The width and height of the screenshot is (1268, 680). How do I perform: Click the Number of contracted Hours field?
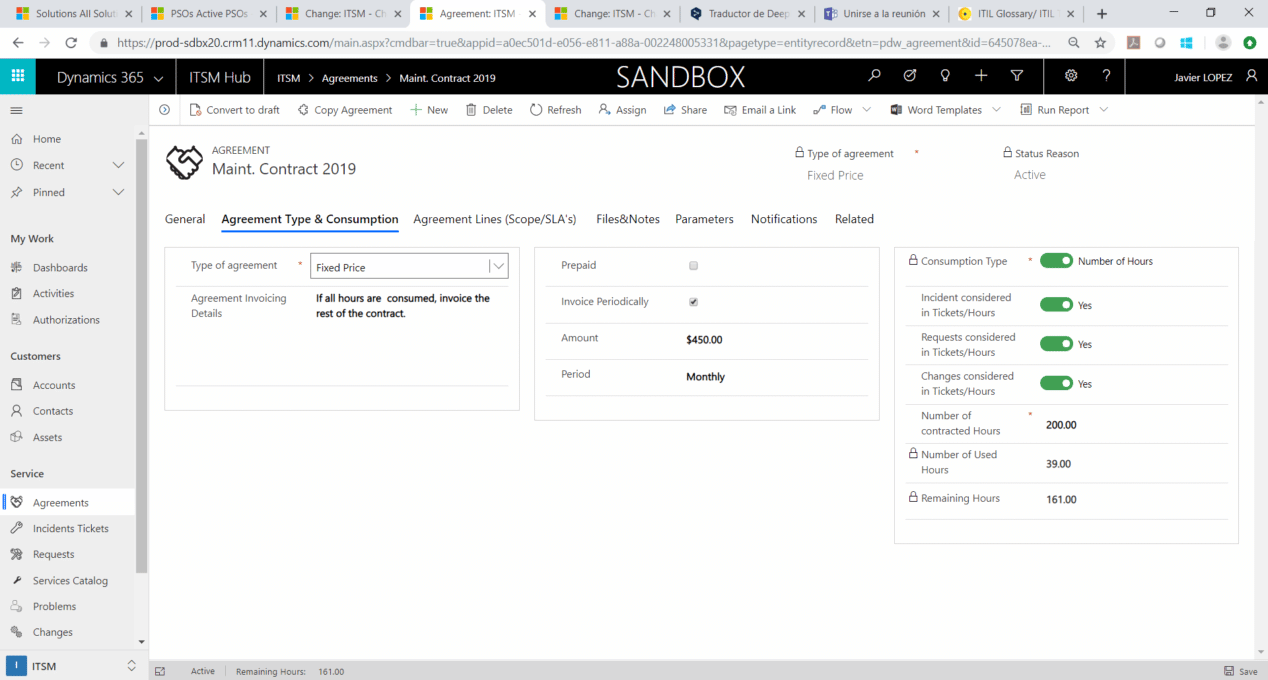pyautogui.click(x=1061, y=425)
